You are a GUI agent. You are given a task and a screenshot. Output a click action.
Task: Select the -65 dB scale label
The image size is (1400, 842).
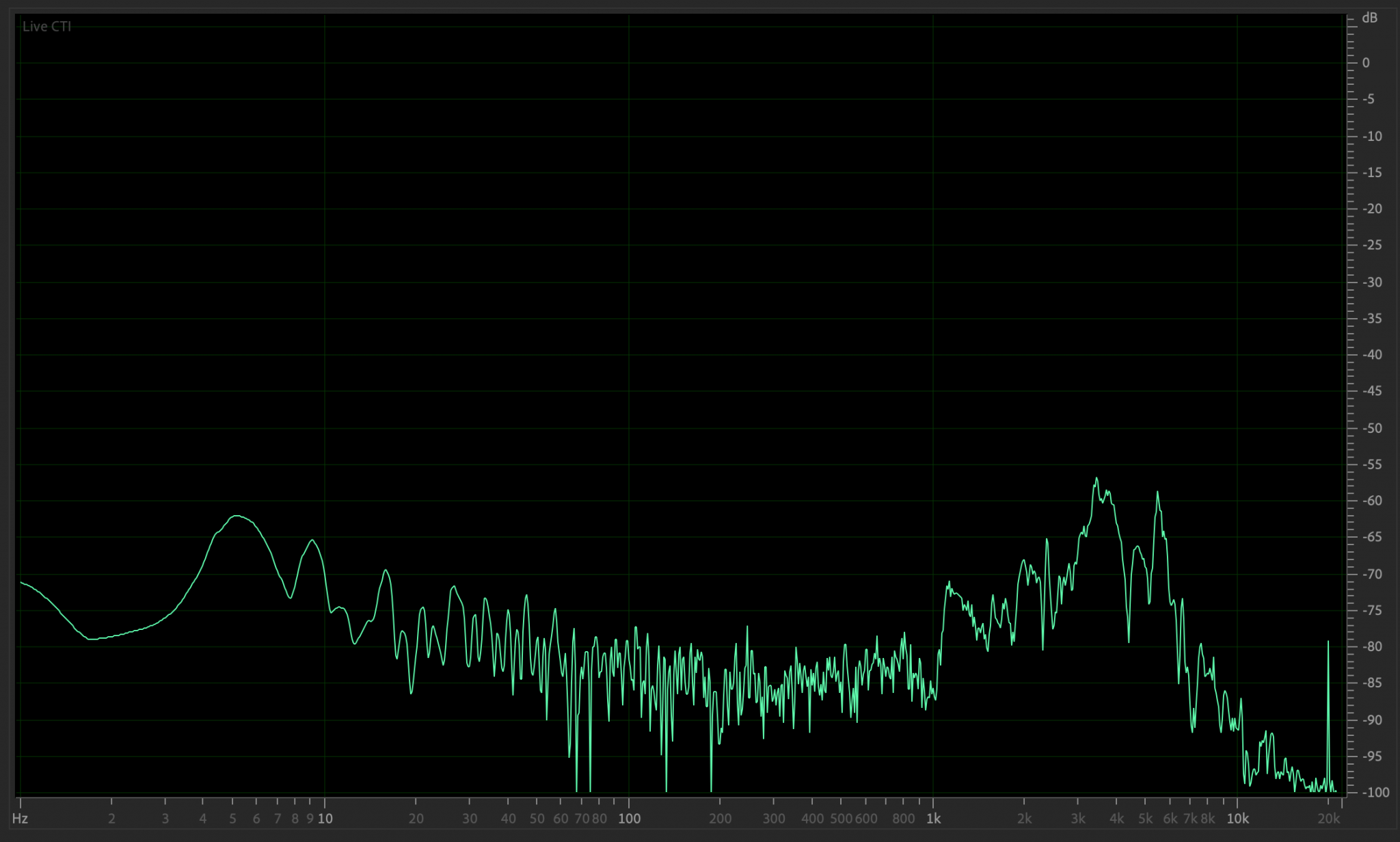pos(1371,537)
